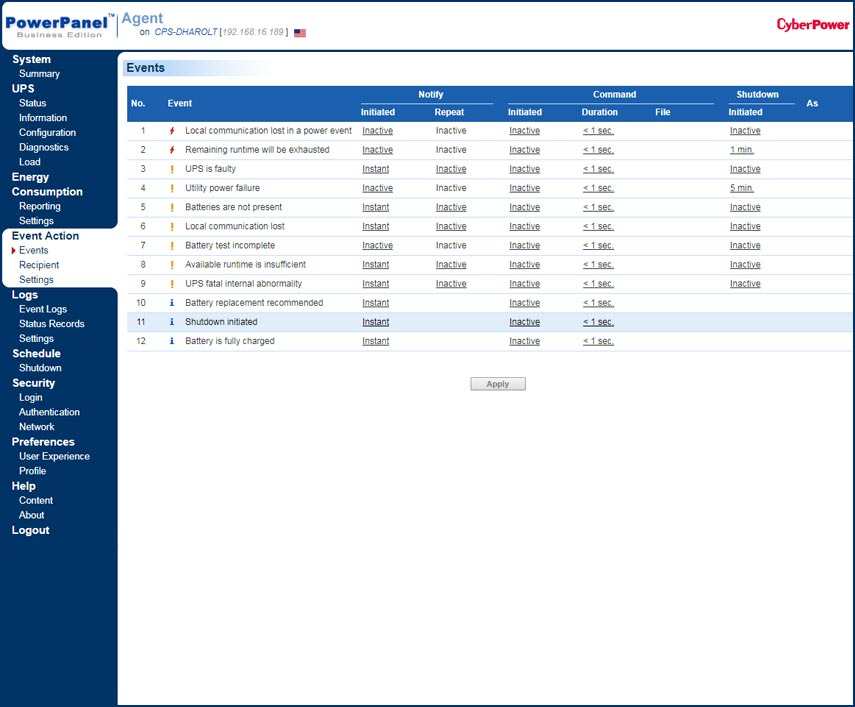Click the warning icon for UPS is faulty

click(x=172, y=169)
